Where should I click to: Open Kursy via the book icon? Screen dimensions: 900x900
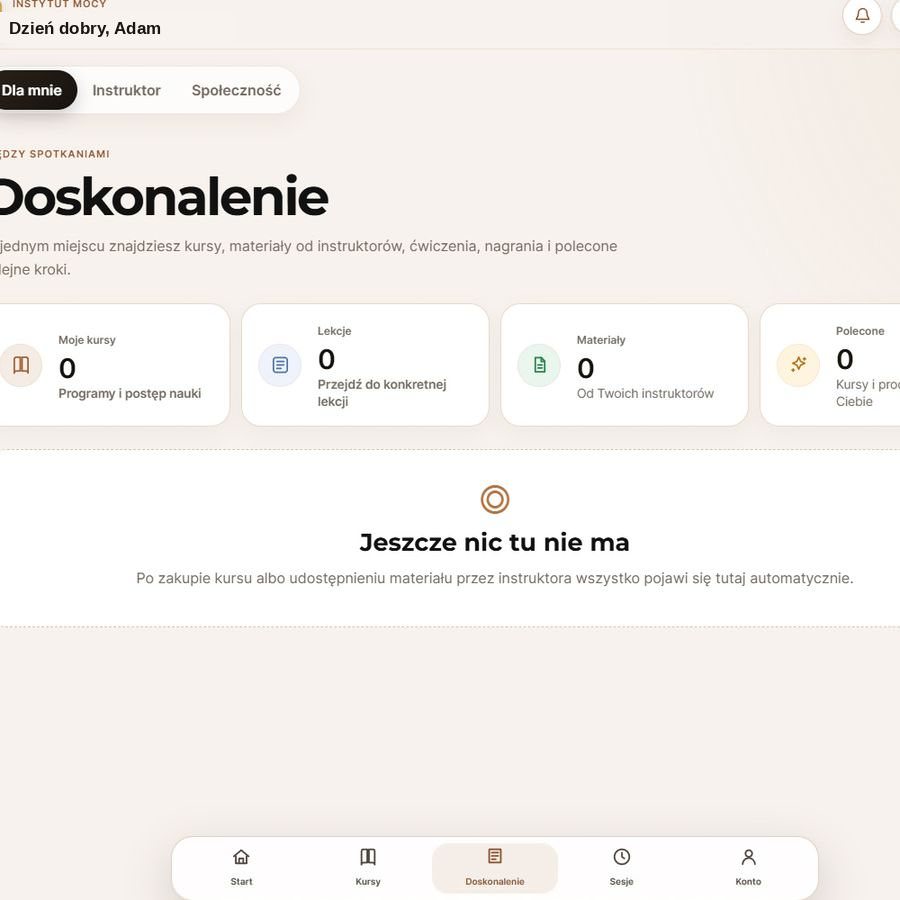pos(368,857)
